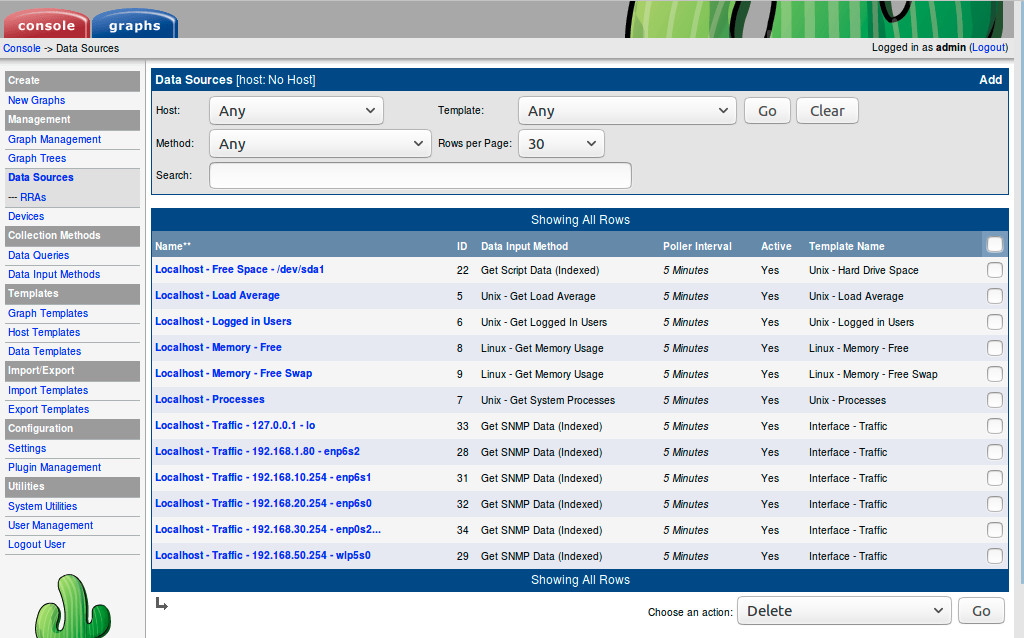Click the Add link in Data Sources header
This screenshot has width=1024, height=638.
(990, 80)
